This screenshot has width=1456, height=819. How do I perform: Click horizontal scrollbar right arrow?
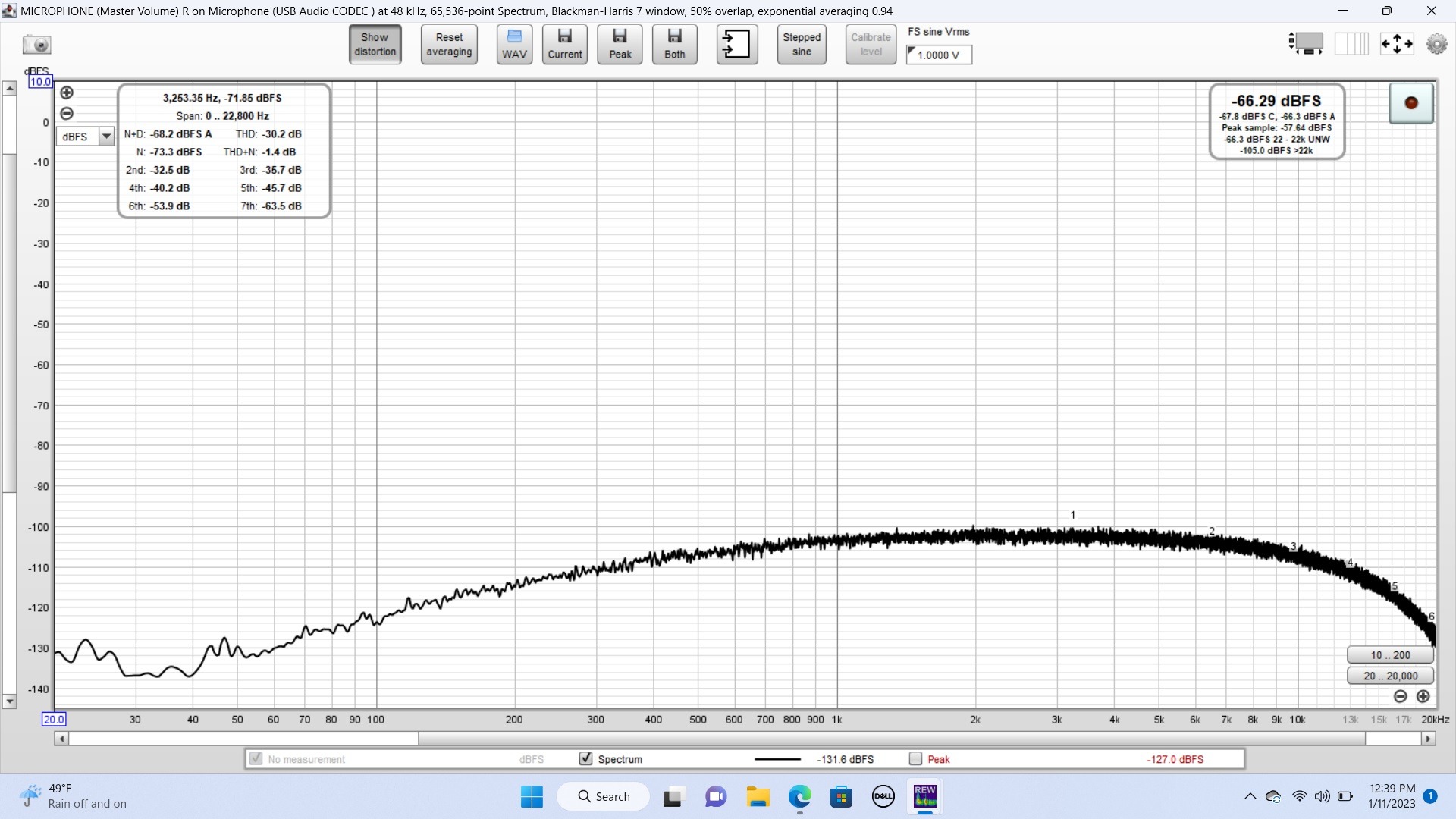1429,739
